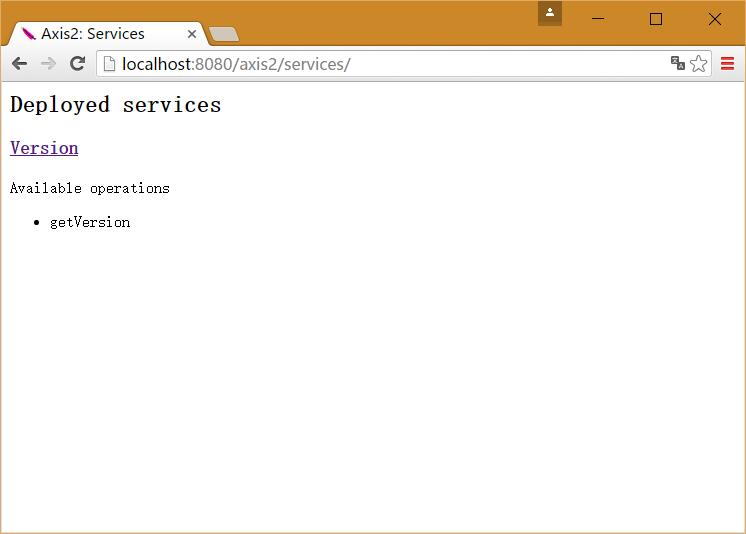The height and width of the screenshot is (534, 746).
Task: Minimize the browser window
Action: (x=598, y=19)
